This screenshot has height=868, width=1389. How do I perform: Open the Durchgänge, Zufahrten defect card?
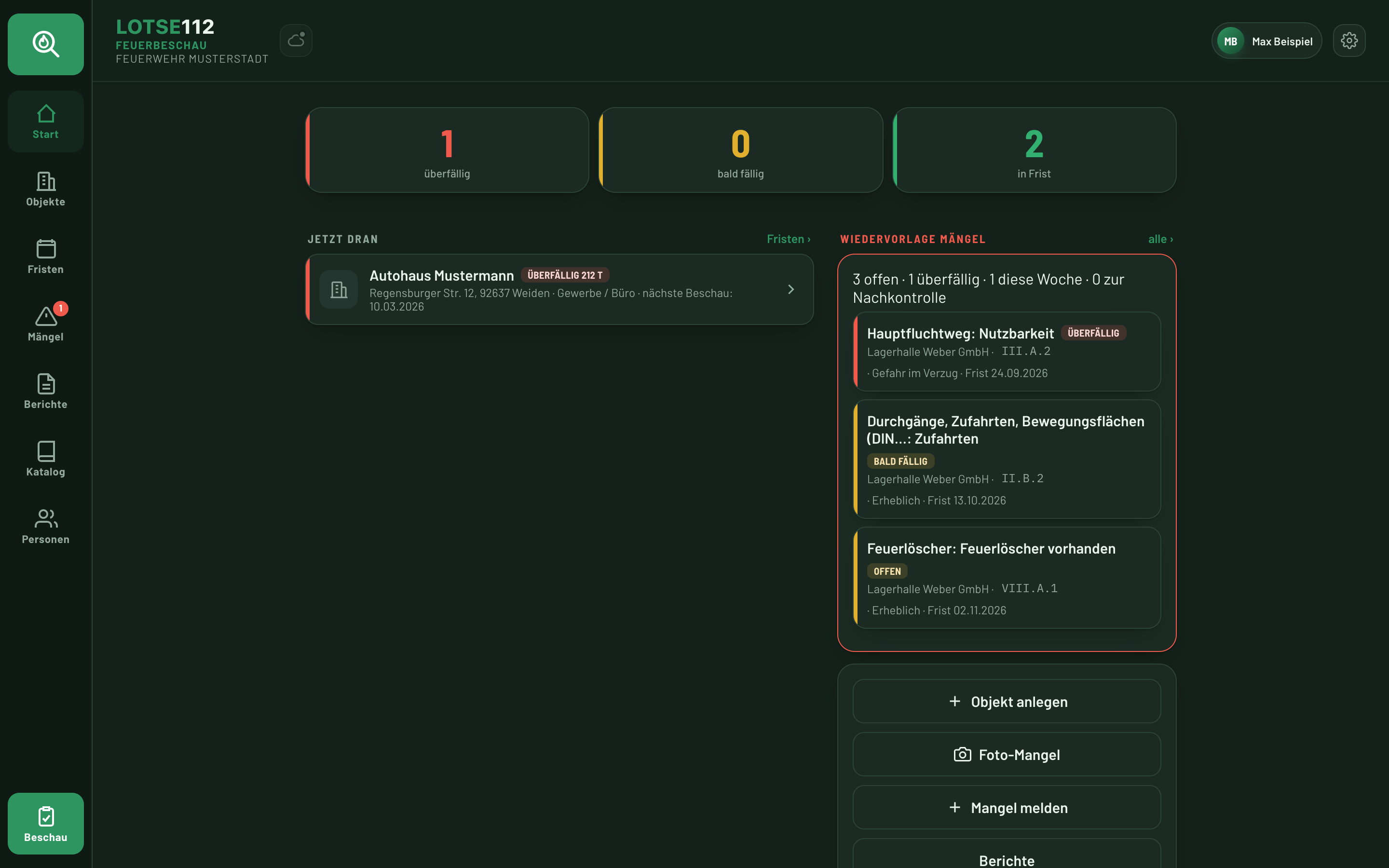click(1007, 459)
